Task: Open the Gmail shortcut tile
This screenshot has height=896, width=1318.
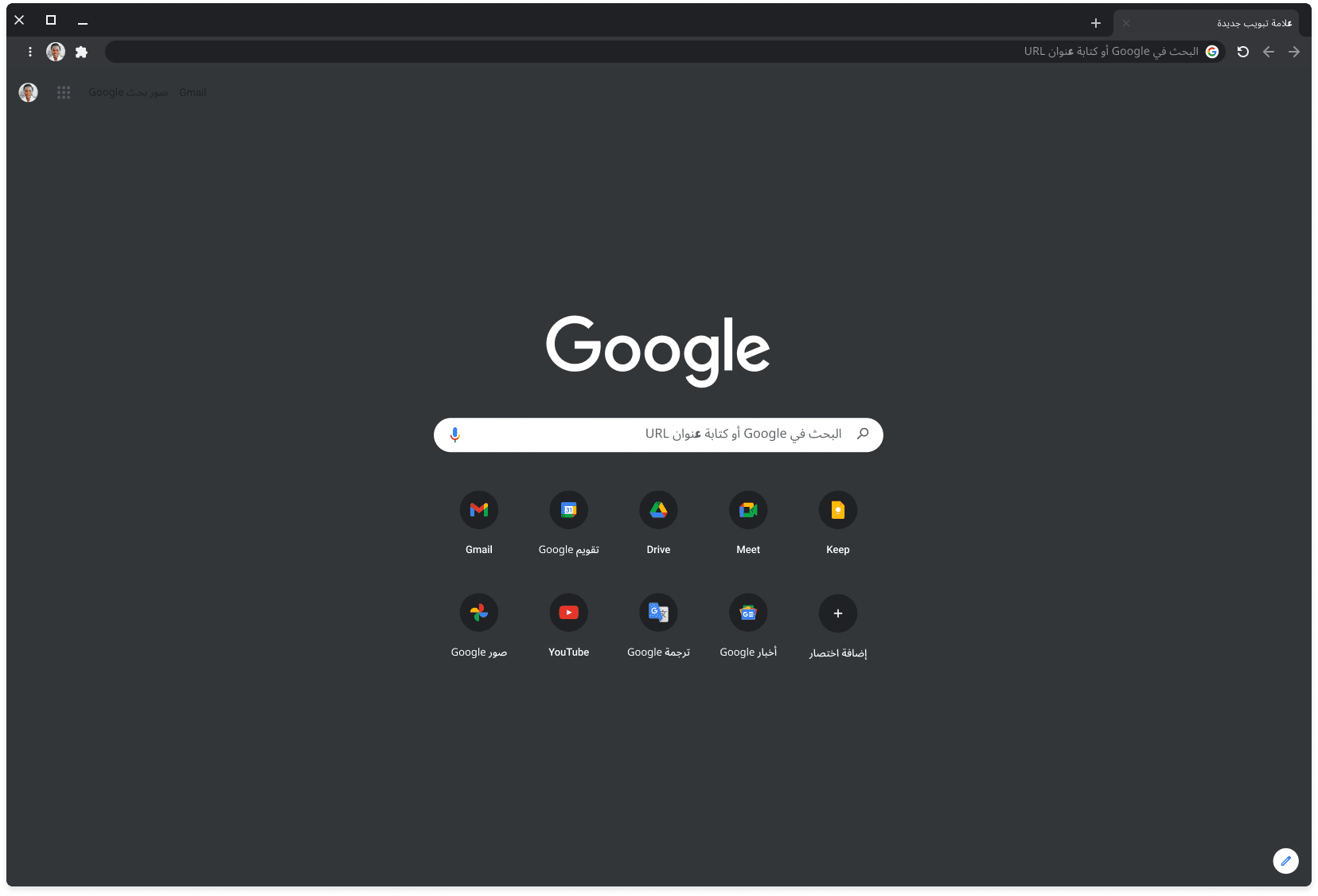Action: coord(479,510)
